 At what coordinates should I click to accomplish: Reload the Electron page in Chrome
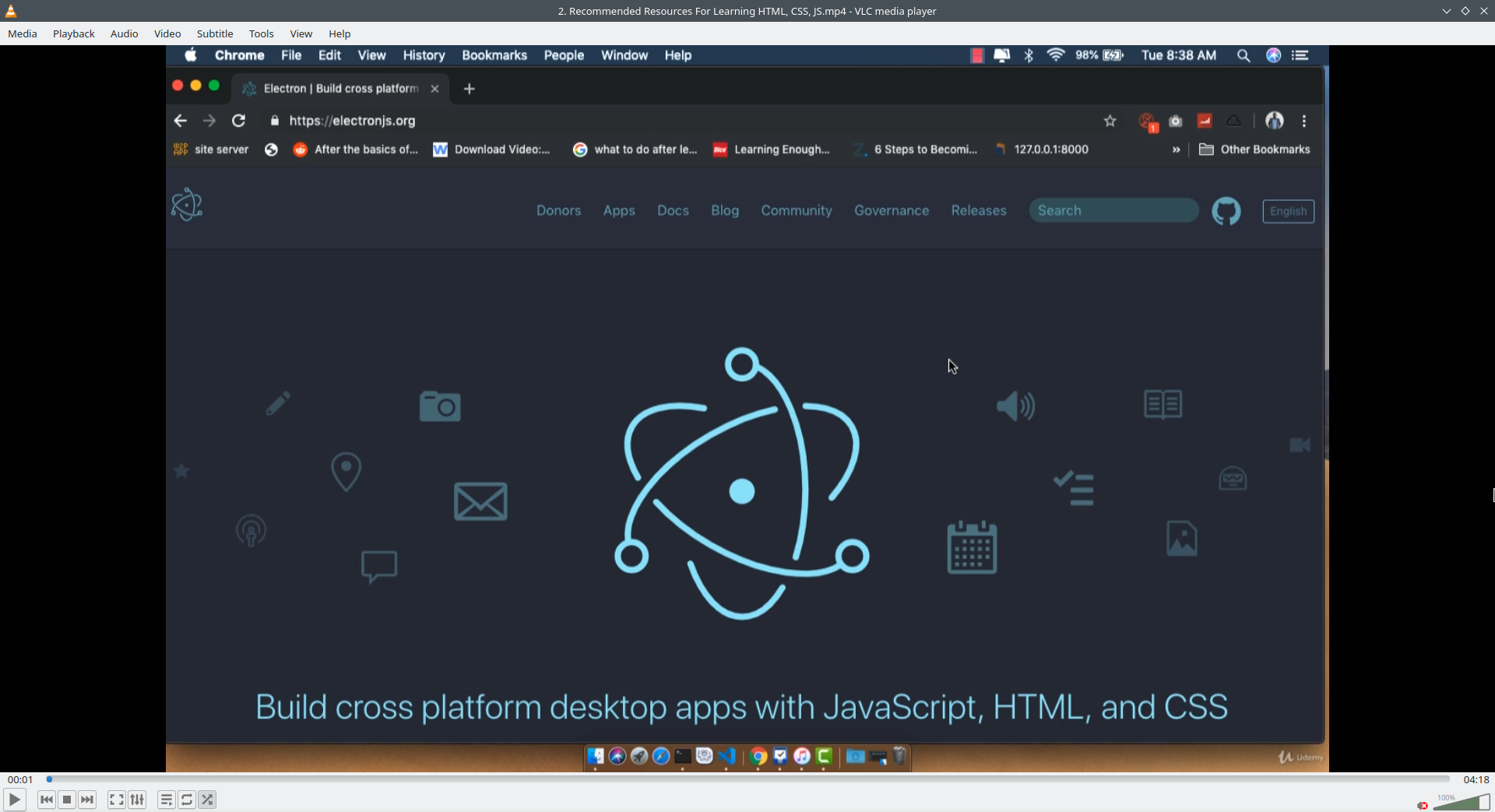[239, 121]
